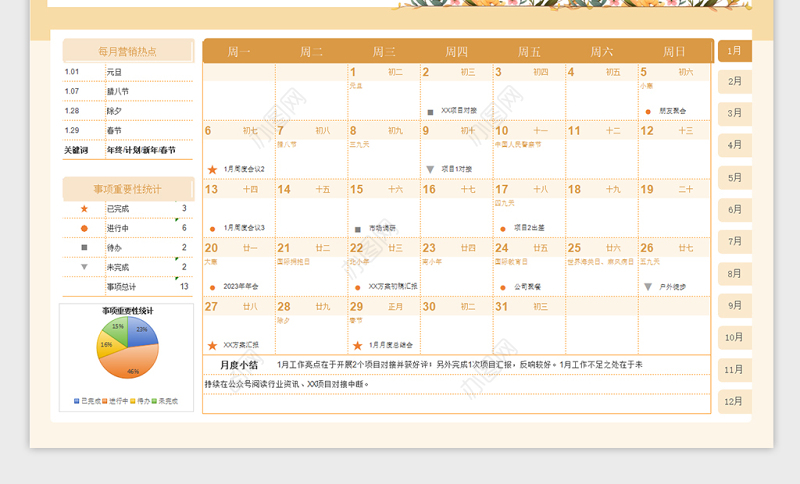Click the orange circle icon beside 进行中

click(84, 228)
